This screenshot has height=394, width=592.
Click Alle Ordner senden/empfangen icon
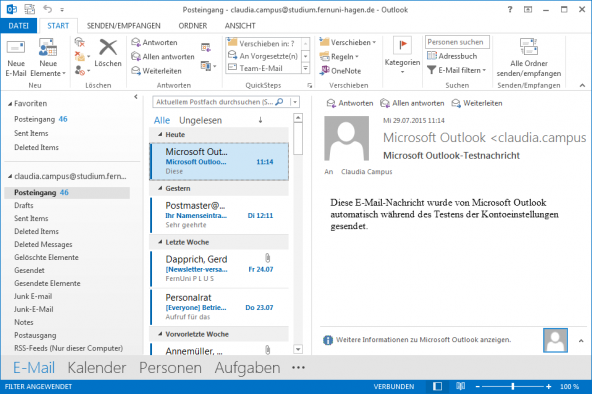click(x=529, y=47)
